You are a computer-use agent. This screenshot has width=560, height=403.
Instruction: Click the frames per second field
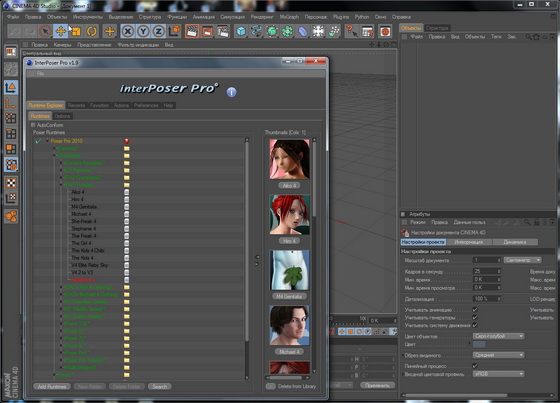point(486,272)
